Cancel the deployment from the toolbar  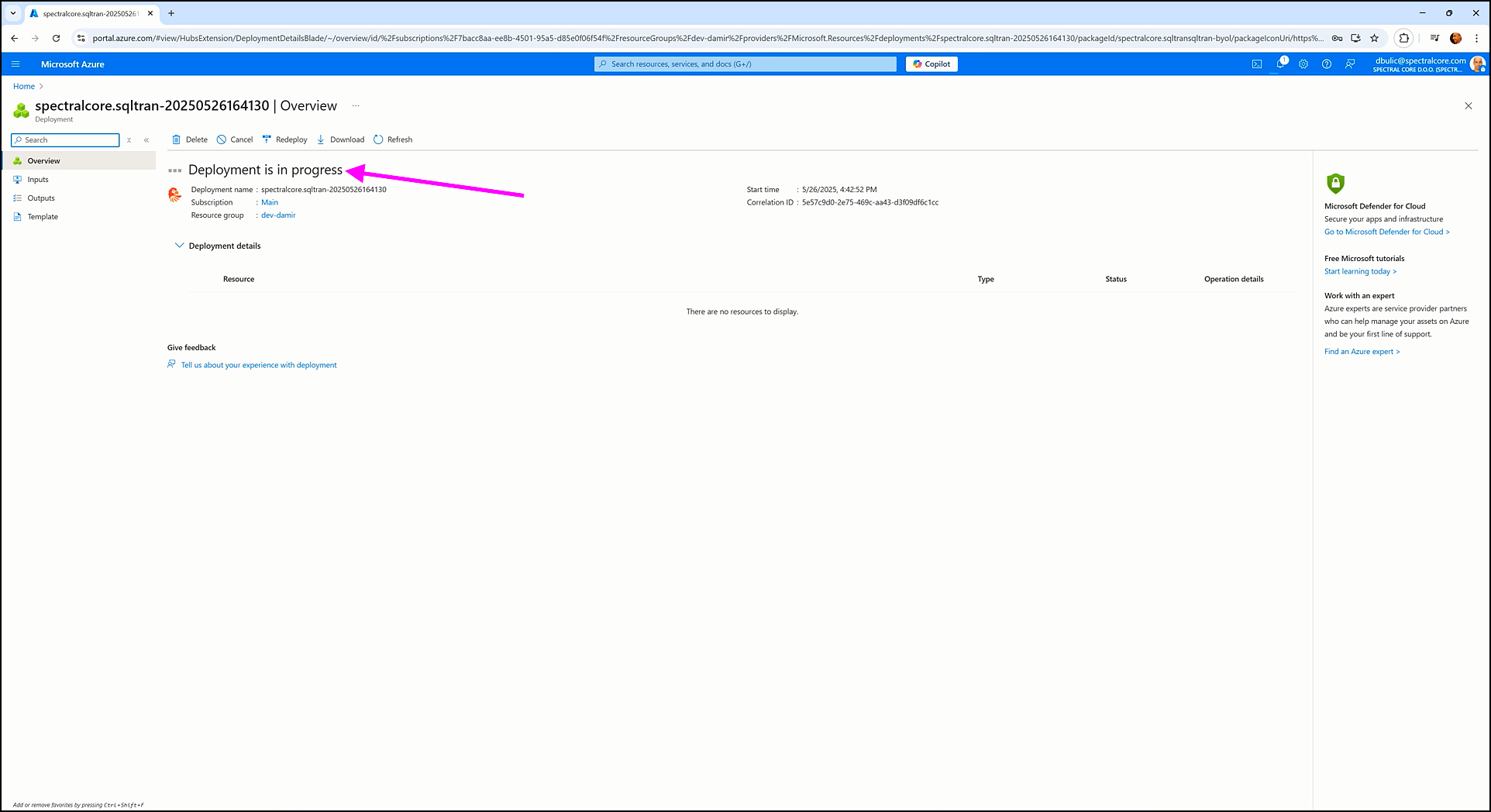point(235,139)
